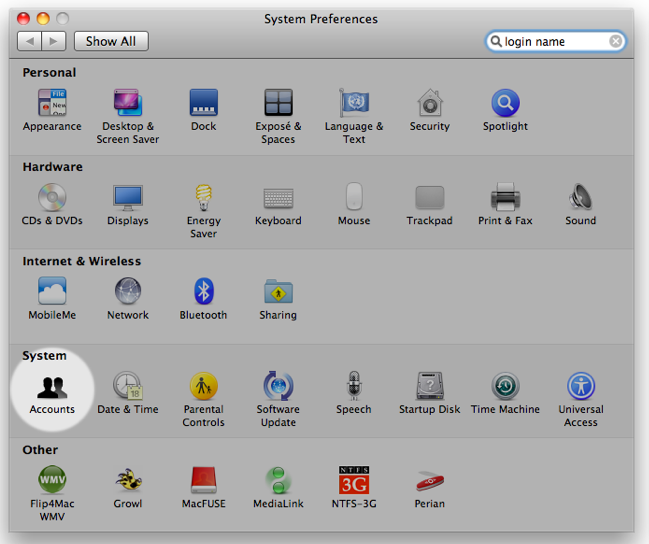Click the back navigation arrow
649x544 pixels.
pos(30,41)
